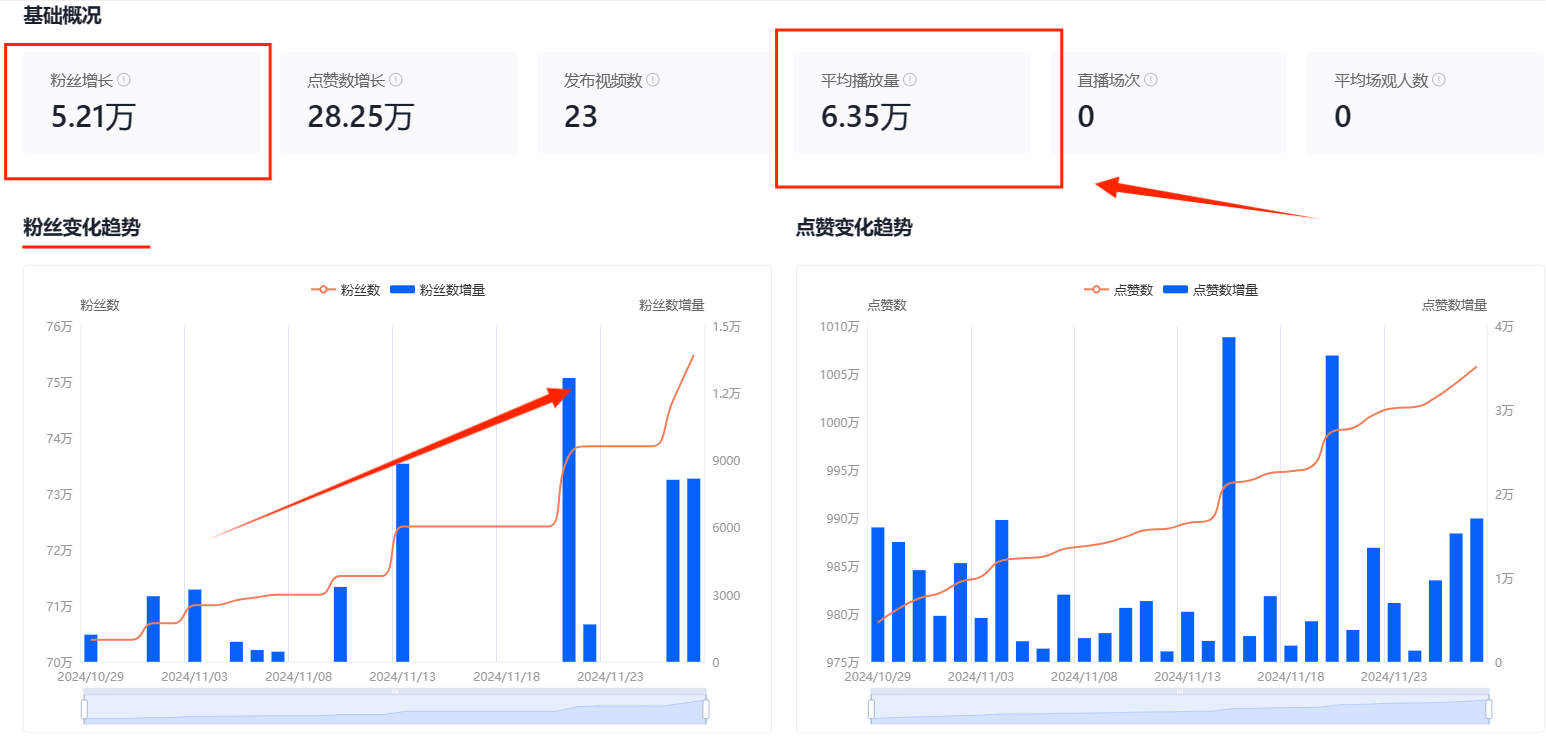Click the info icon beside 直播场次

[x=1150, y=80]
